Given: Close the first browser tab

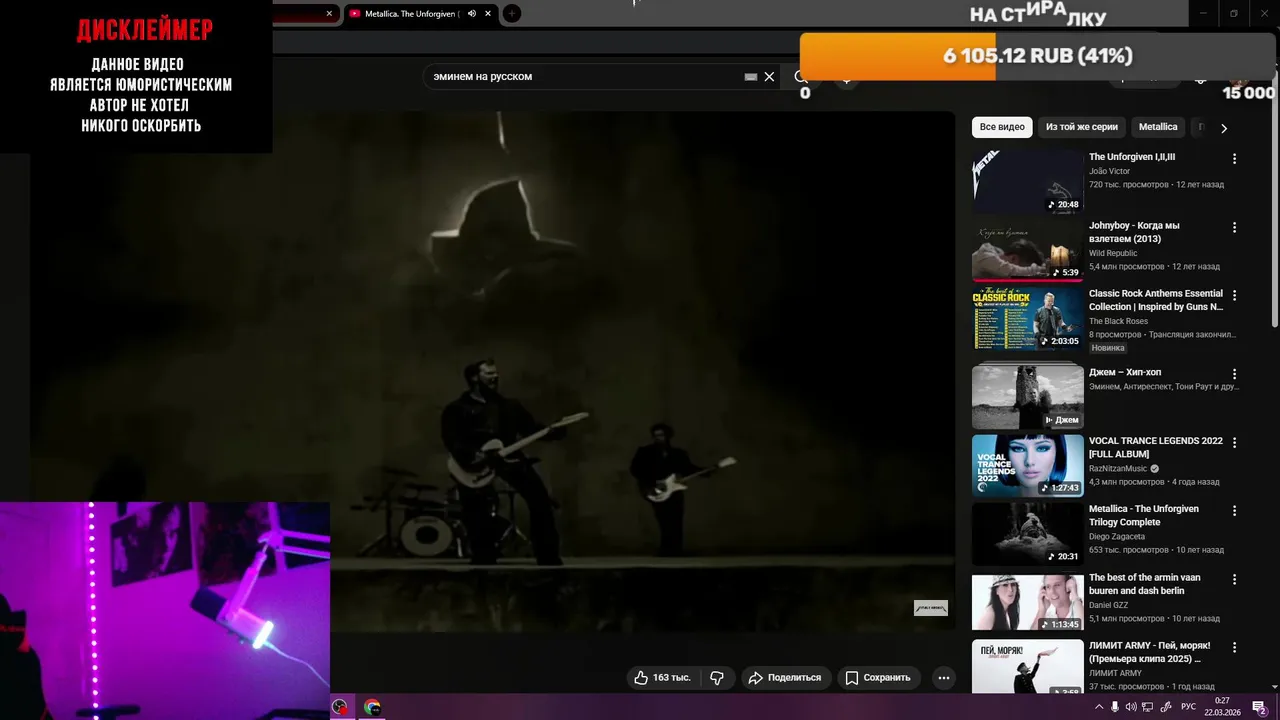Looking at the screenshot, I should (x=329, y=13).
